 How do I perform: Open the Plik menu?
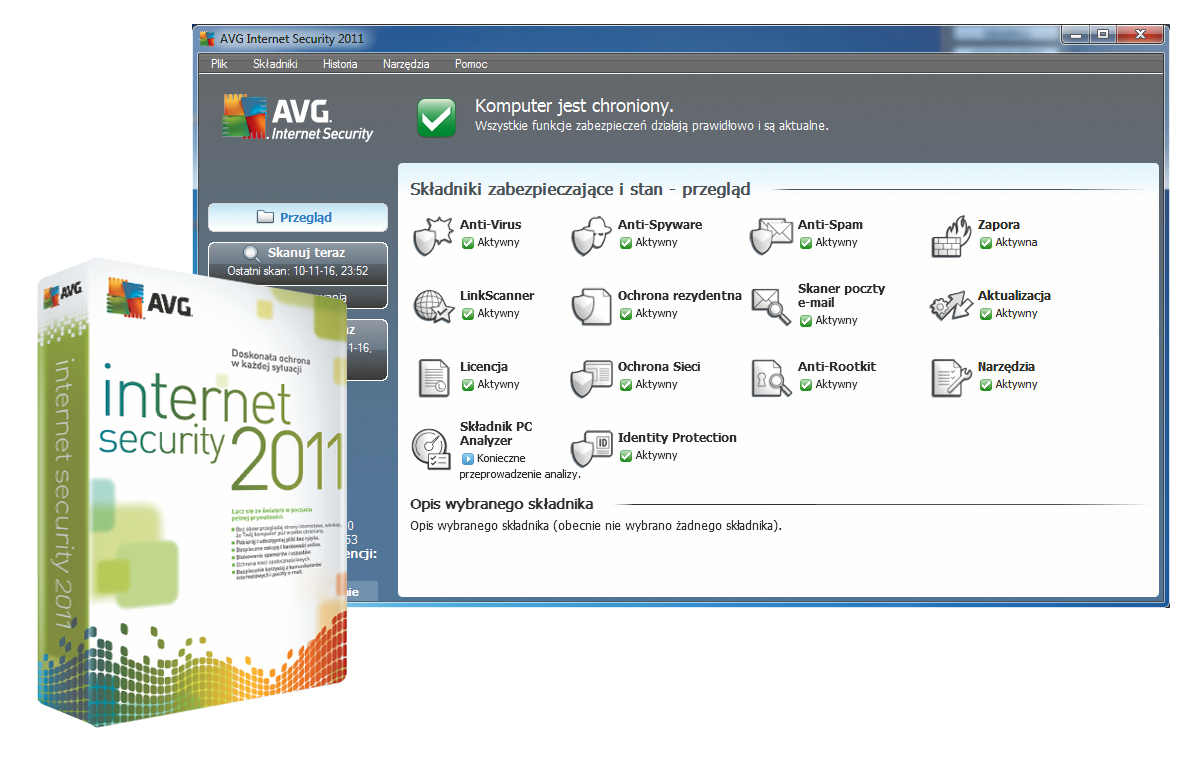coord(219,64)
